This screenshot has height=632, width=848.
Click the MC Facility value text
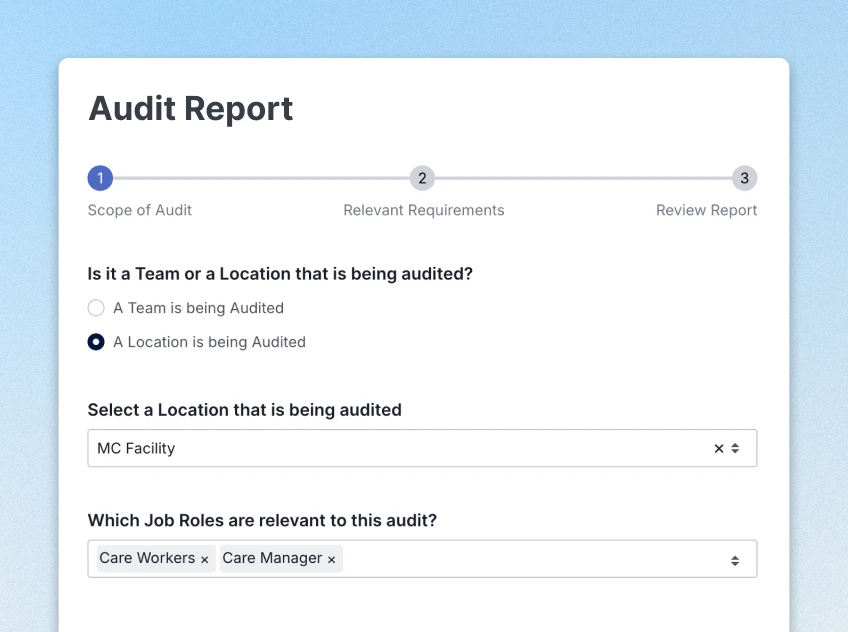pos(136,449)
